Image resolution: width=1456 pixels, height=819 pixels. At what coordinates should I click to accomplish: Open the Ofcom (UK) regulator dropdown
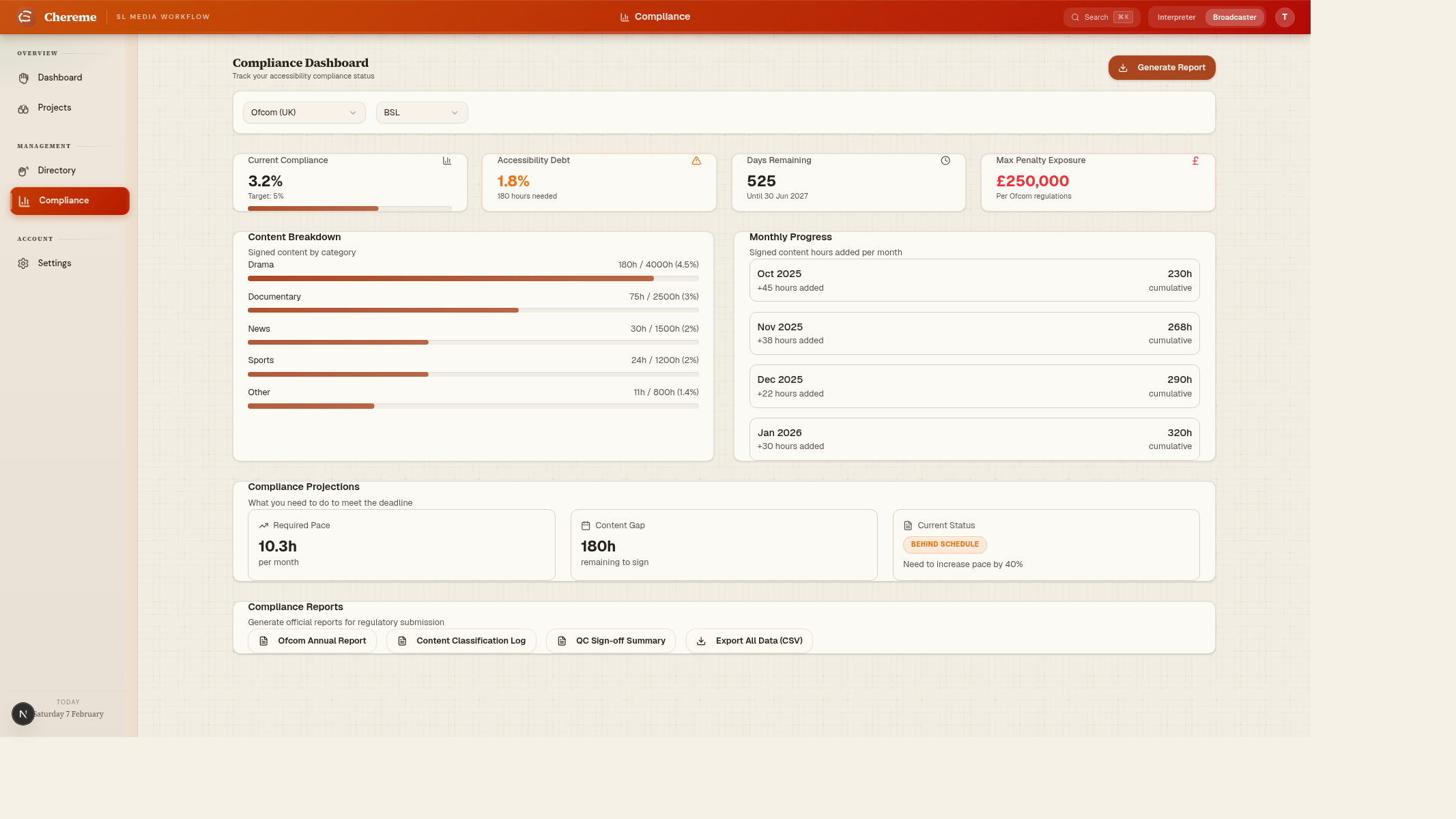pyautogui.click(x=304, y=112)
